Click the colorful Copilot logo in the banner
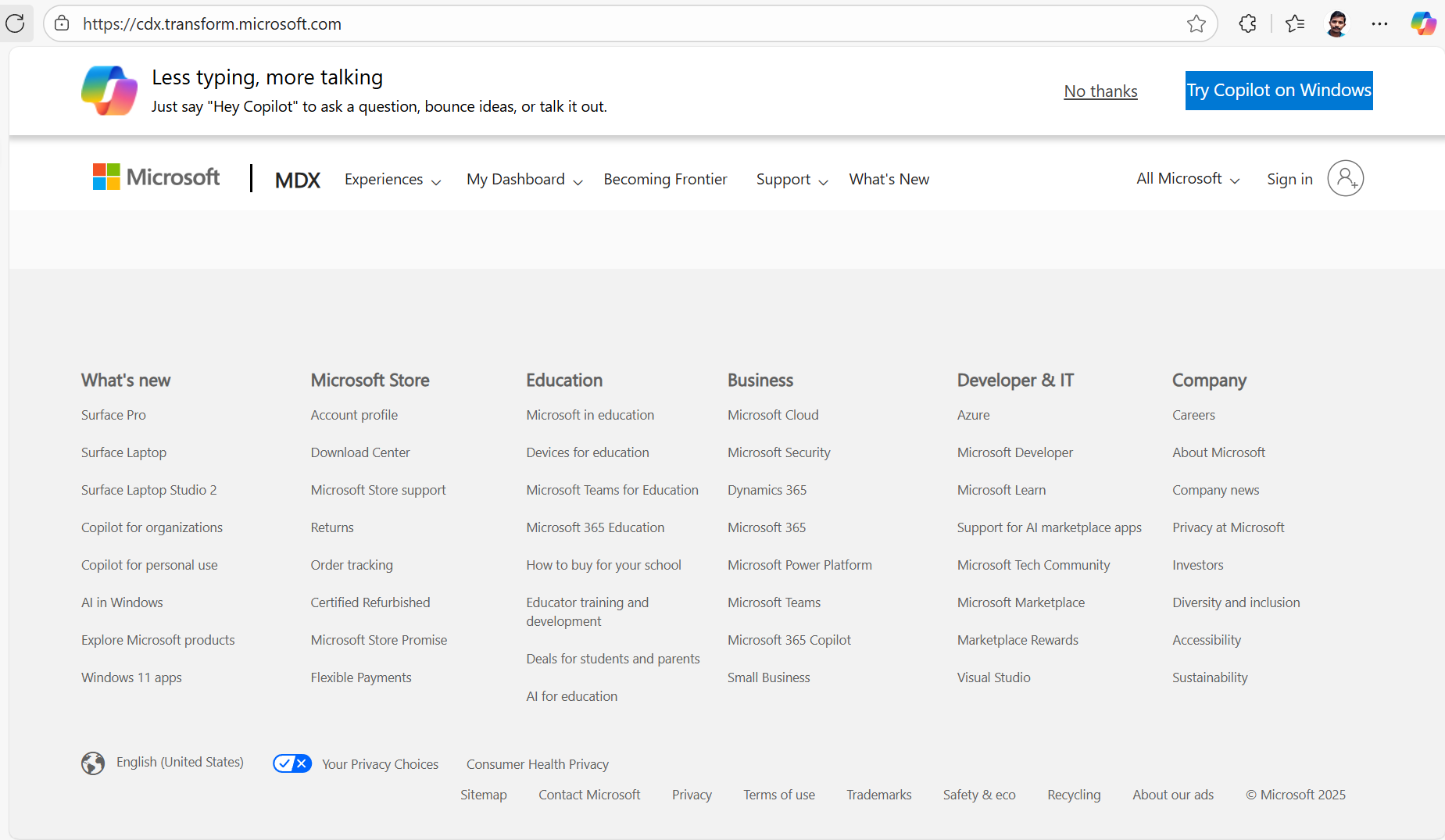 109,90
